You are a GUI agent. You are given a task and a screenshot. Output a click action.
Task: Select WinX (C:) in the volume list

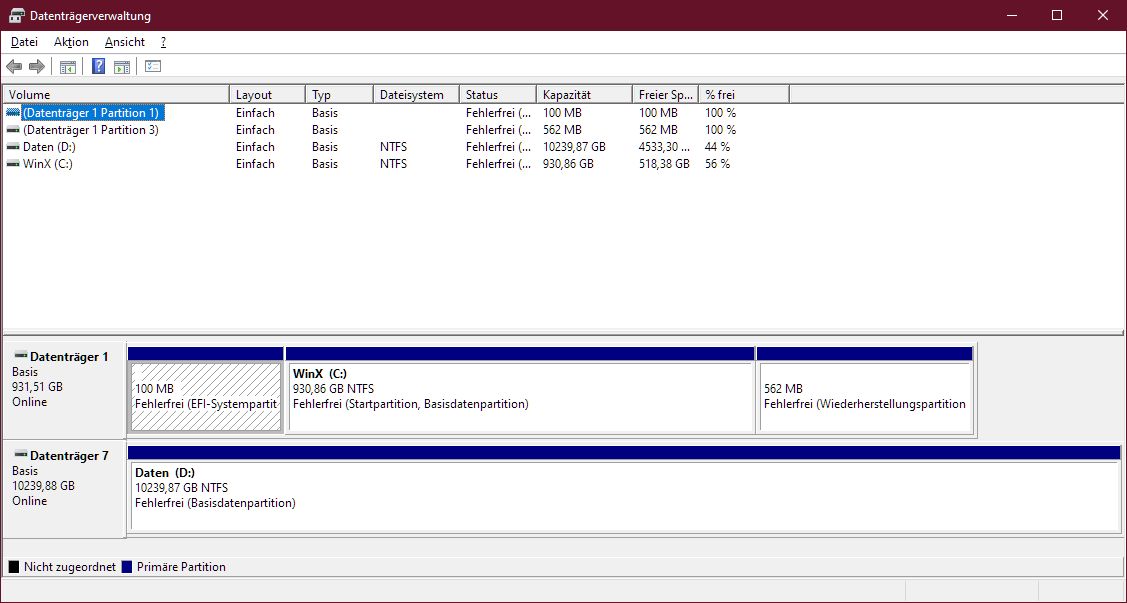click(47, 165)
